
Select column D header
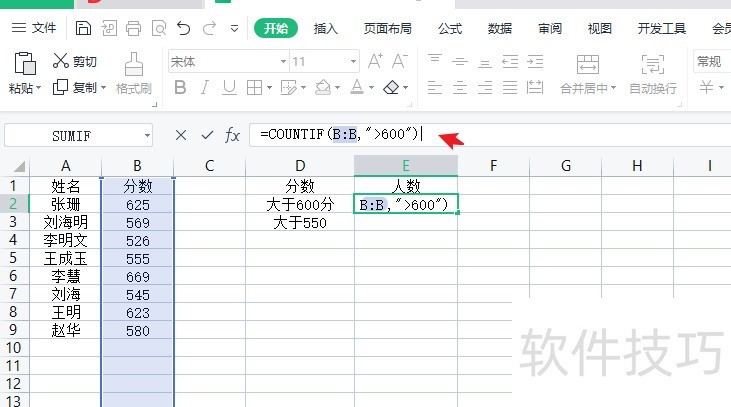(300, 166)
